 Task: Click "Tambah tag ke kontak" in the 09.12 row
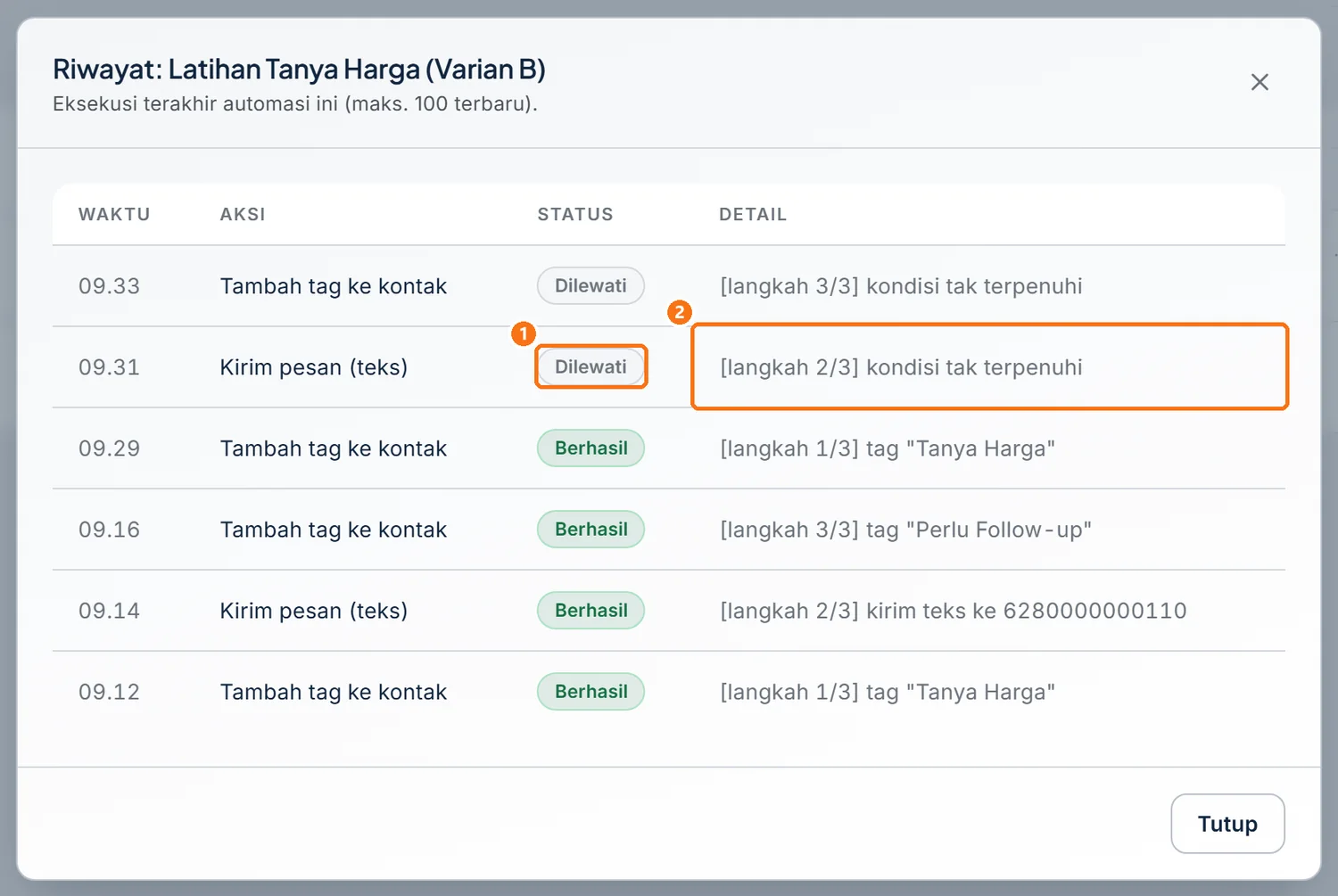(x=334, y=692)
